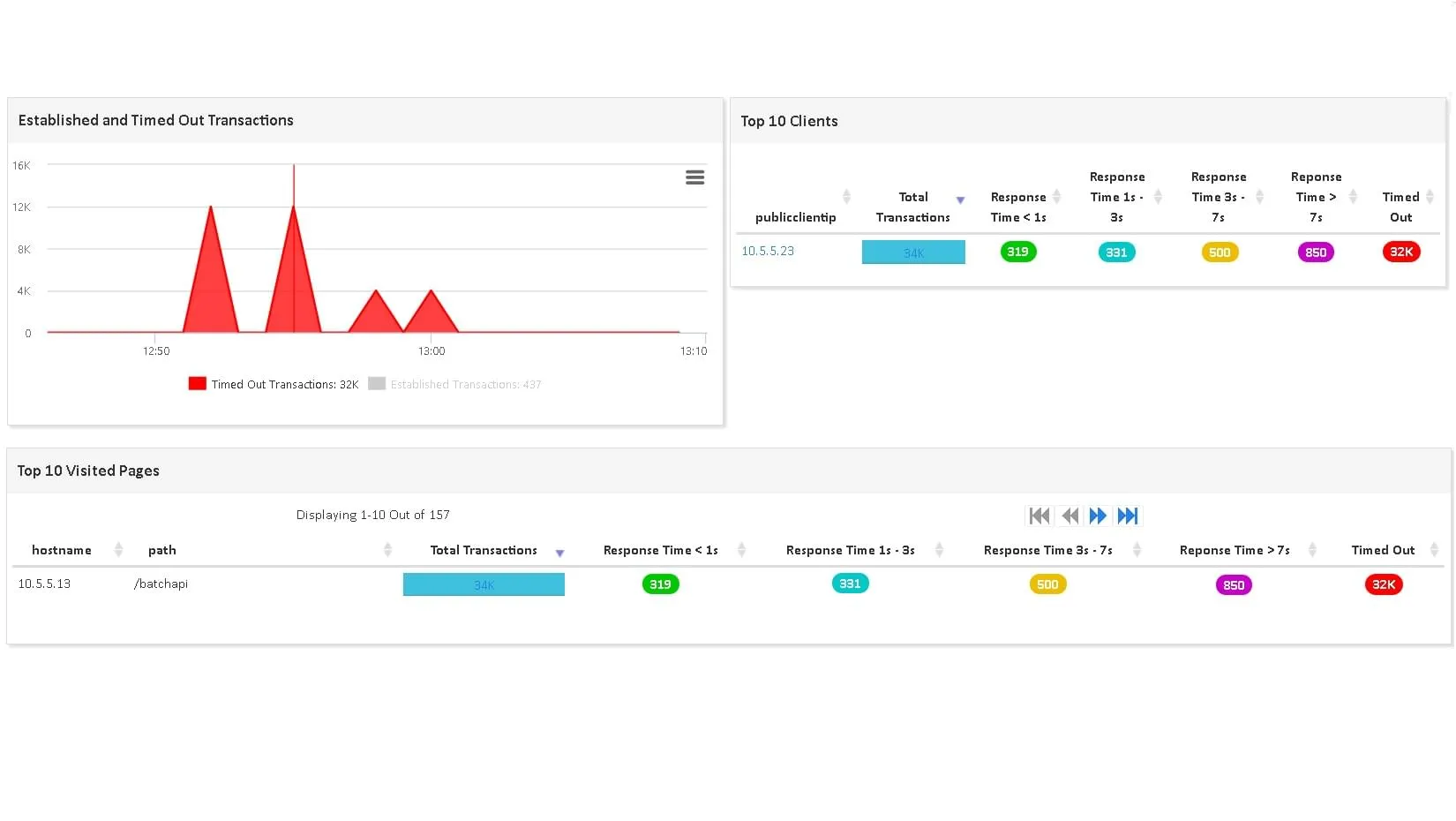Open client IP 10.5.5.23 link
Viewport: 1456px width, 821px height.
(x=768, y=251)
